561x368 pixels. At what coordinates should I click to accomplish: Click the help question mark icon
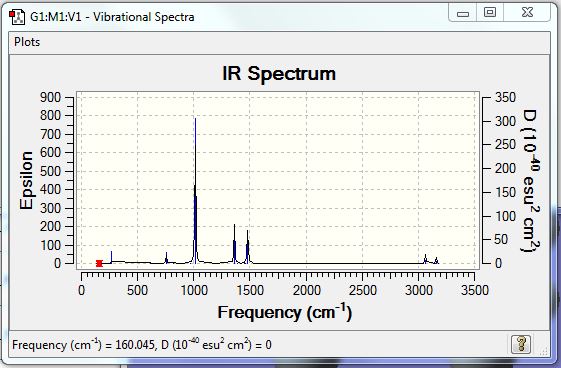(521, 344)
